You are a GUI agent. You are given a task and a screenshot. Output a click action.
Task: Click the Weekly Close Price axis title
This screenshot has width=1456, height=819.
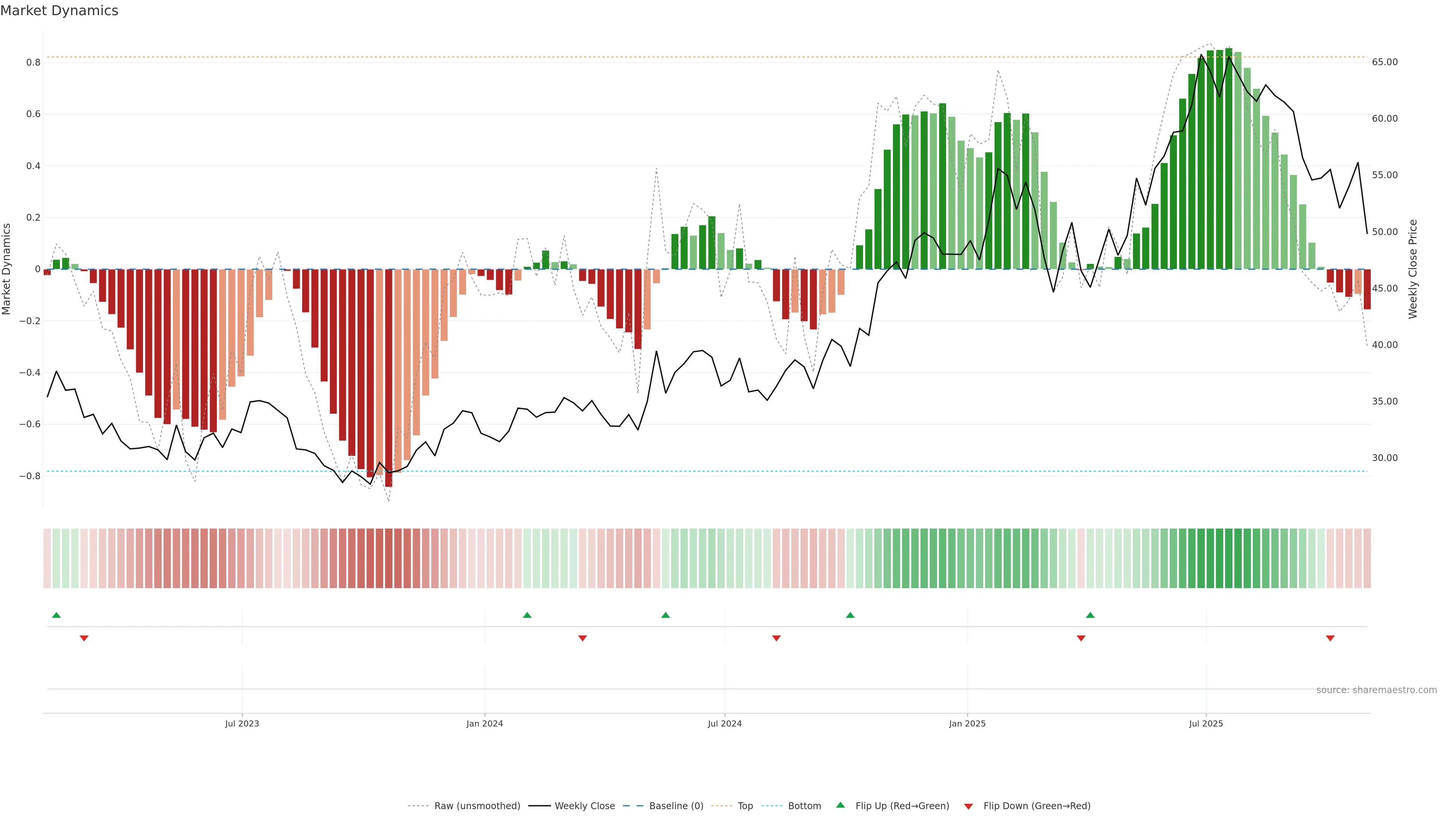[1412, 269]
